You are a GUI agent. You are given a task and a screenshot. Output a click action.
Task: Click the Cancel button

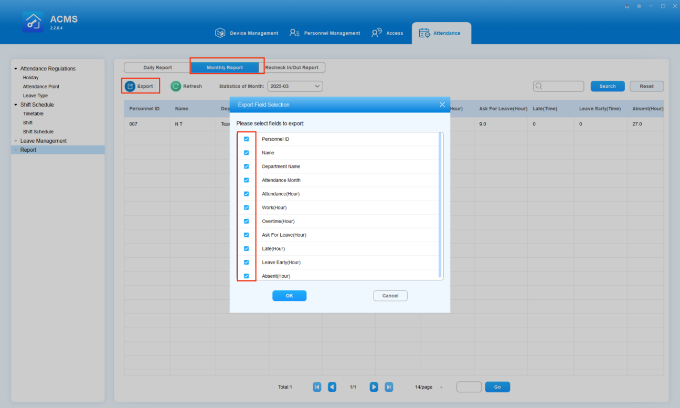tap(390, 296)
